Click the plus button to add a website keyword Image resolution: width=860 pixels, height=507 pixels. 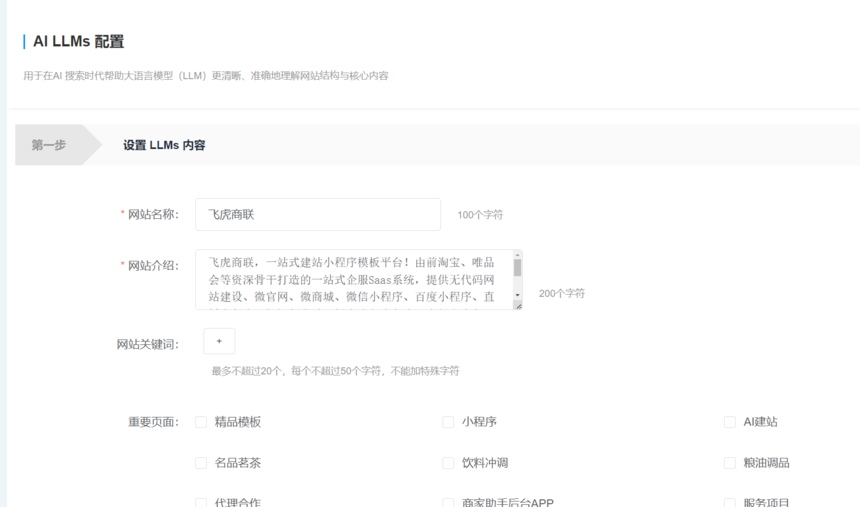coord(219,341)
